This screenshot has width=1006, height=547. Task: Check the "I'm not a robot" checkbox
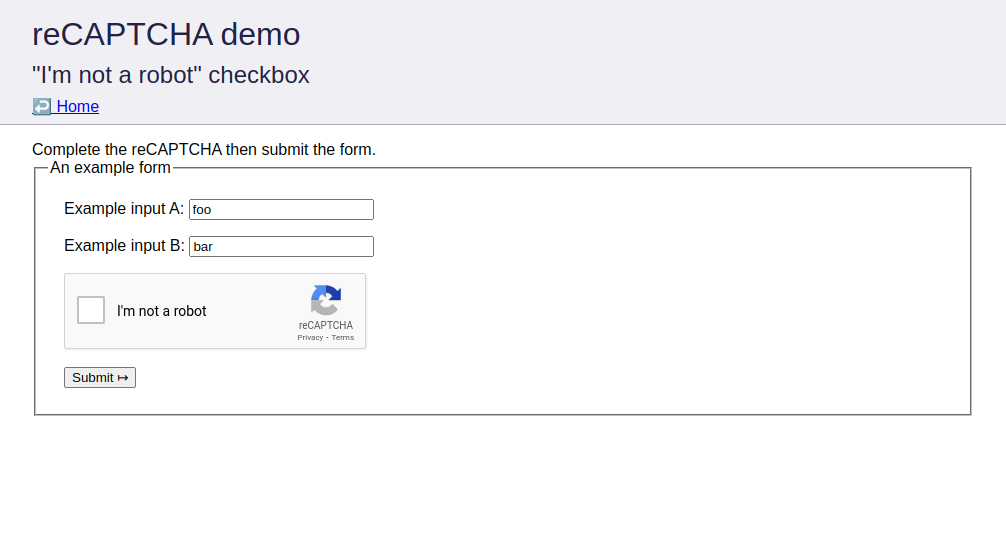(x=91, y=310)
